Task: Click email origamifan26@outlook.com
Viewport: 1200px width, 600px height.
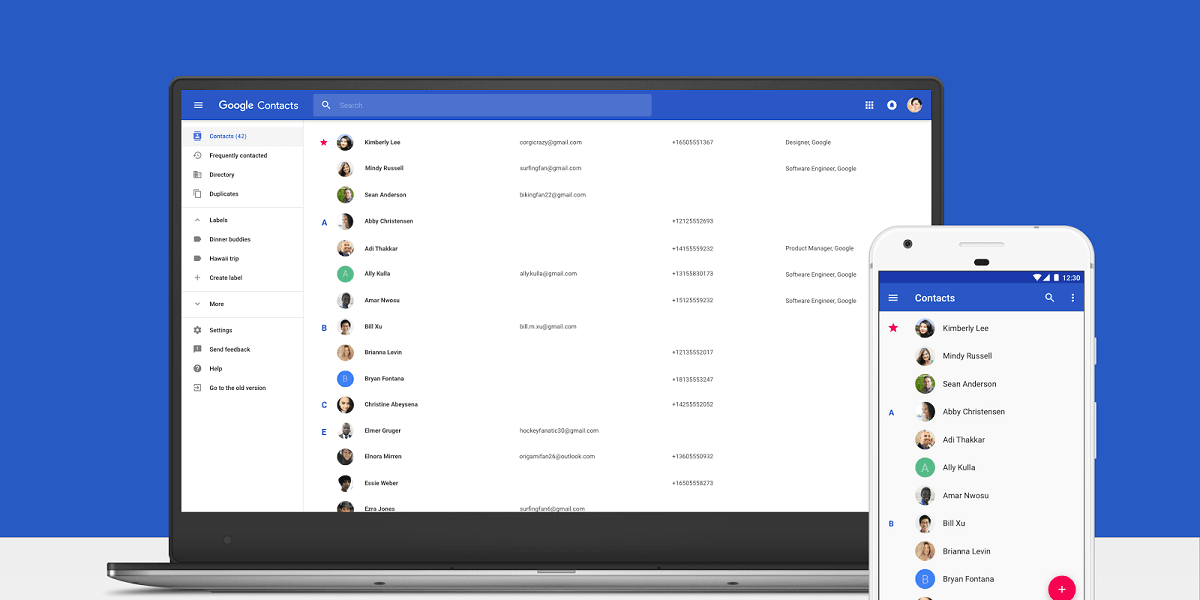Action: tap(557, 457)
